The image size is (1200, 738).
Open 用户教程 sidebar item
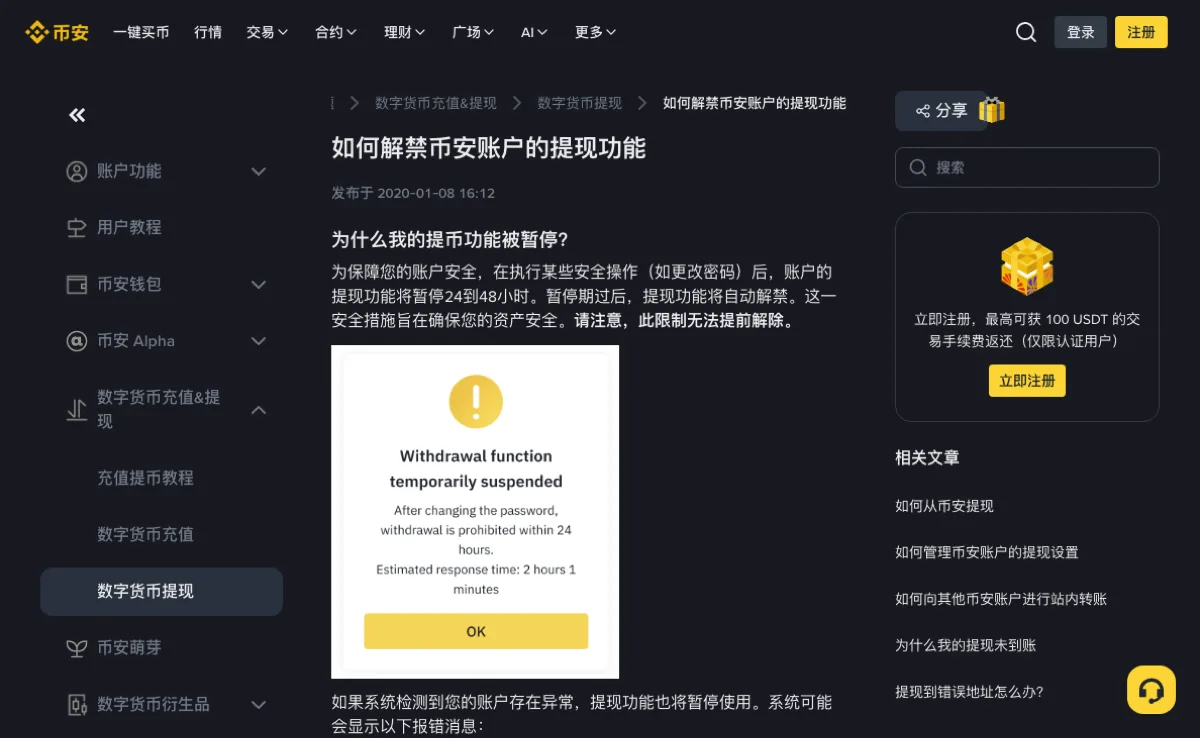click(129, 228)
